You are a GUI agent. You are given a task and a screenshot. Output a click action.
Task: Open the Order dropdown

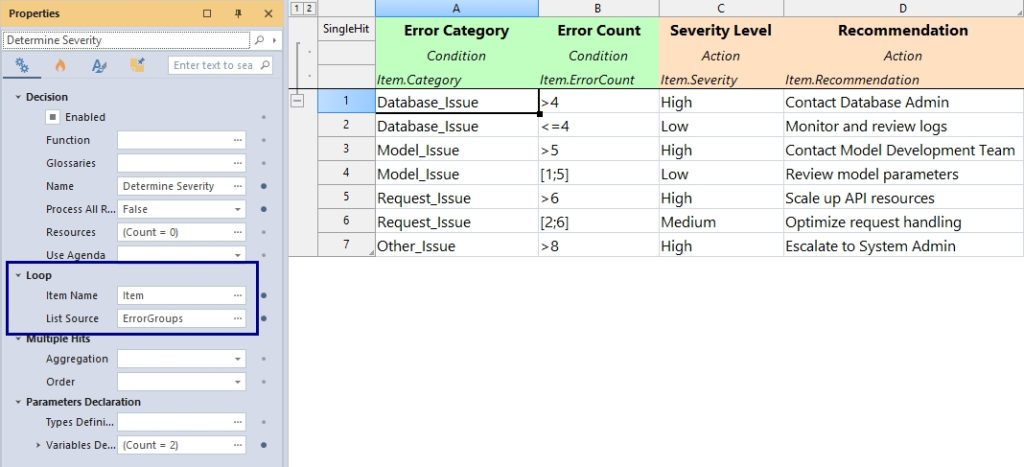(238, 382)
